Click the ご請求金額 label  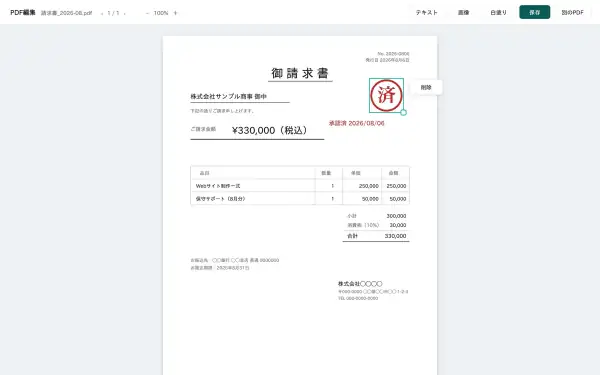[x=203, y=129]
